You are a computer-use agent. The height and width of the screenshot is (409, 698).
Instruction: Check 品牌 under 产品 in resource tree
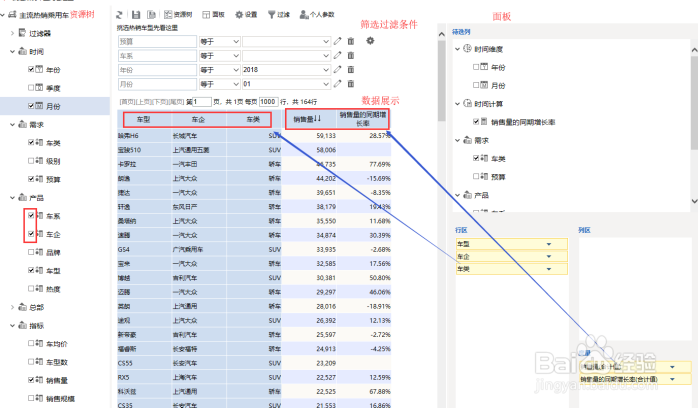tap(31, 252)
